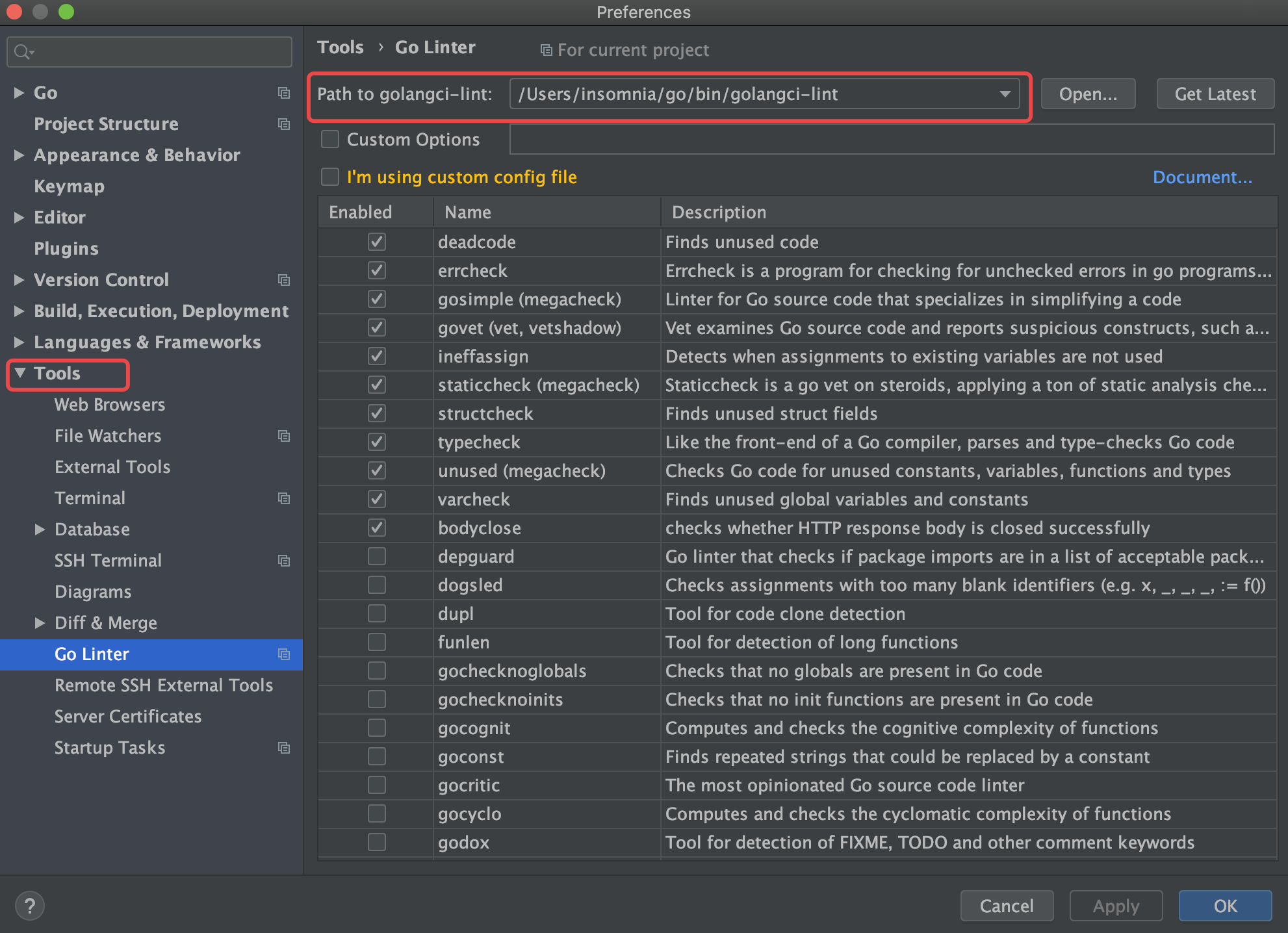Check the 'I'm using custom config file' option

pos(329,177)
